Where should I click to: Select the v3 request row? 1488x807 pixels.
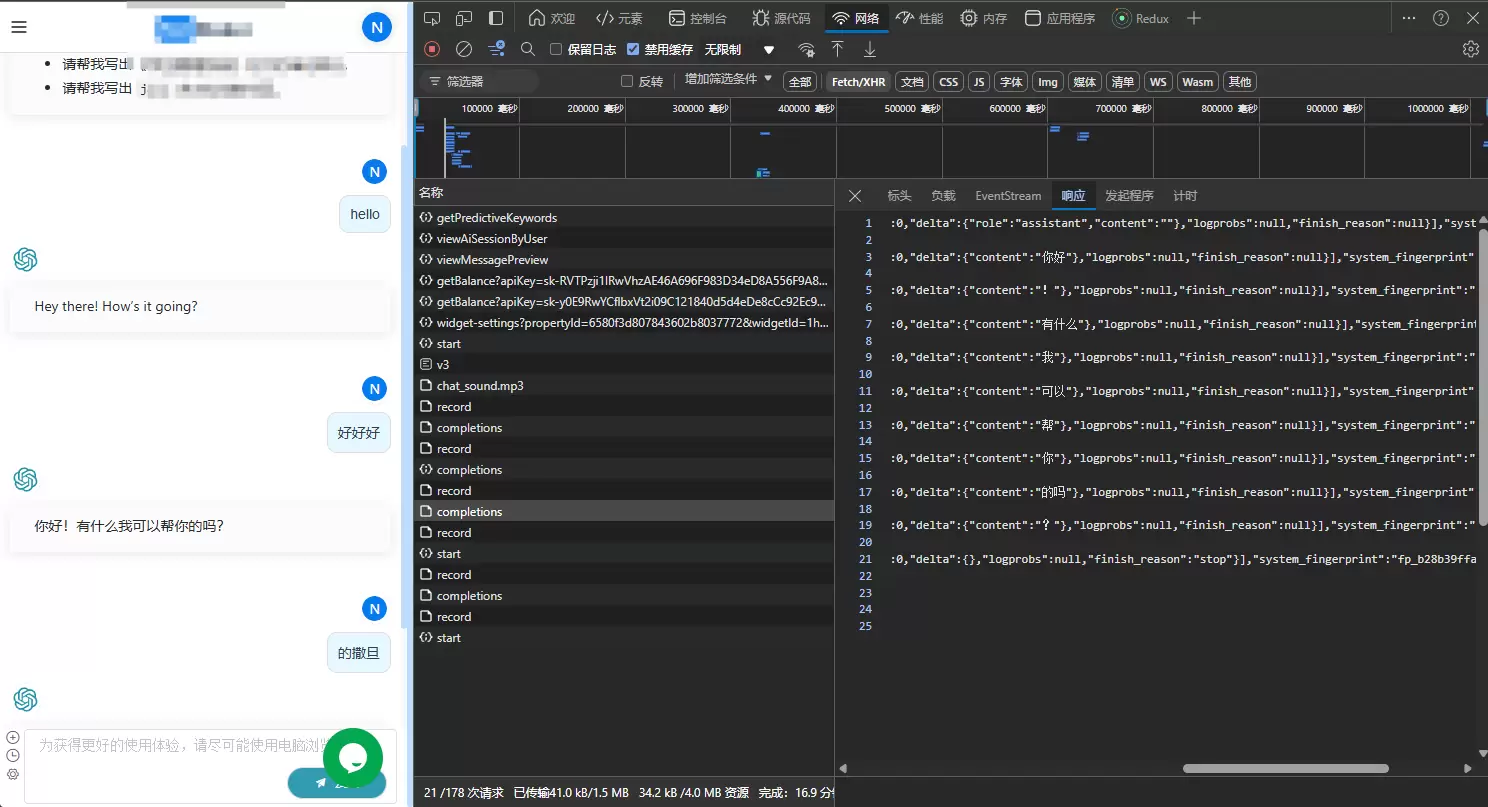point(624,365)
